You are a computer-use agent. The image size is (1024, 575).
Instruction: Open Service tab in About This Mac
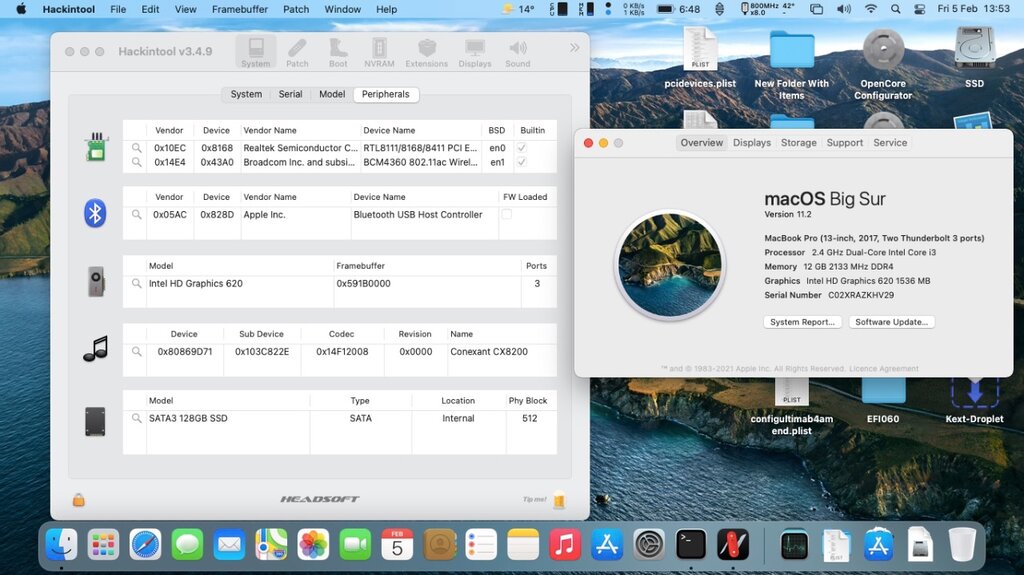tap(890, 142)
